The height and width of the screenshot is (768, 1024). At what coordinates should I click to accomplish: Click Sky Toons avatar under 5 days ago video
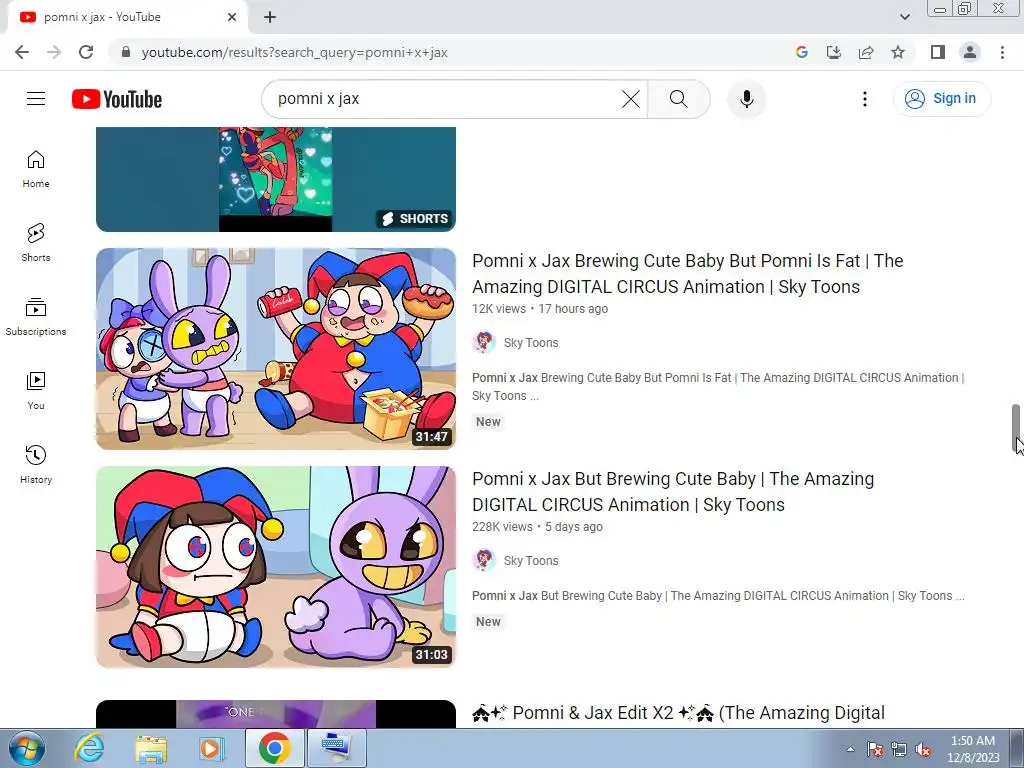(484, 560)
